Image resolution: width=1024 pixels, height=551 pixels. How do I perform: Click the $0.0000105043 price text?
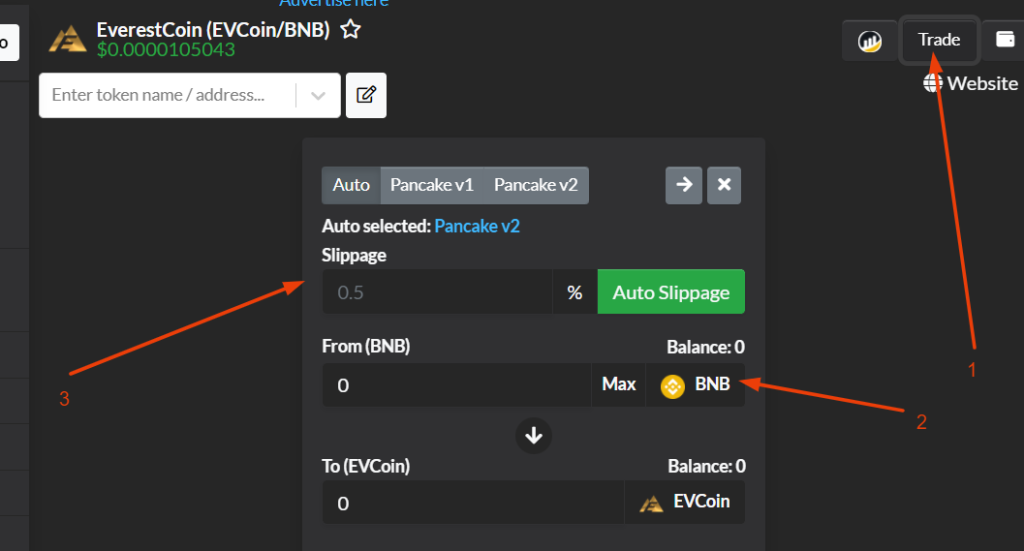[x=166, y=50]
